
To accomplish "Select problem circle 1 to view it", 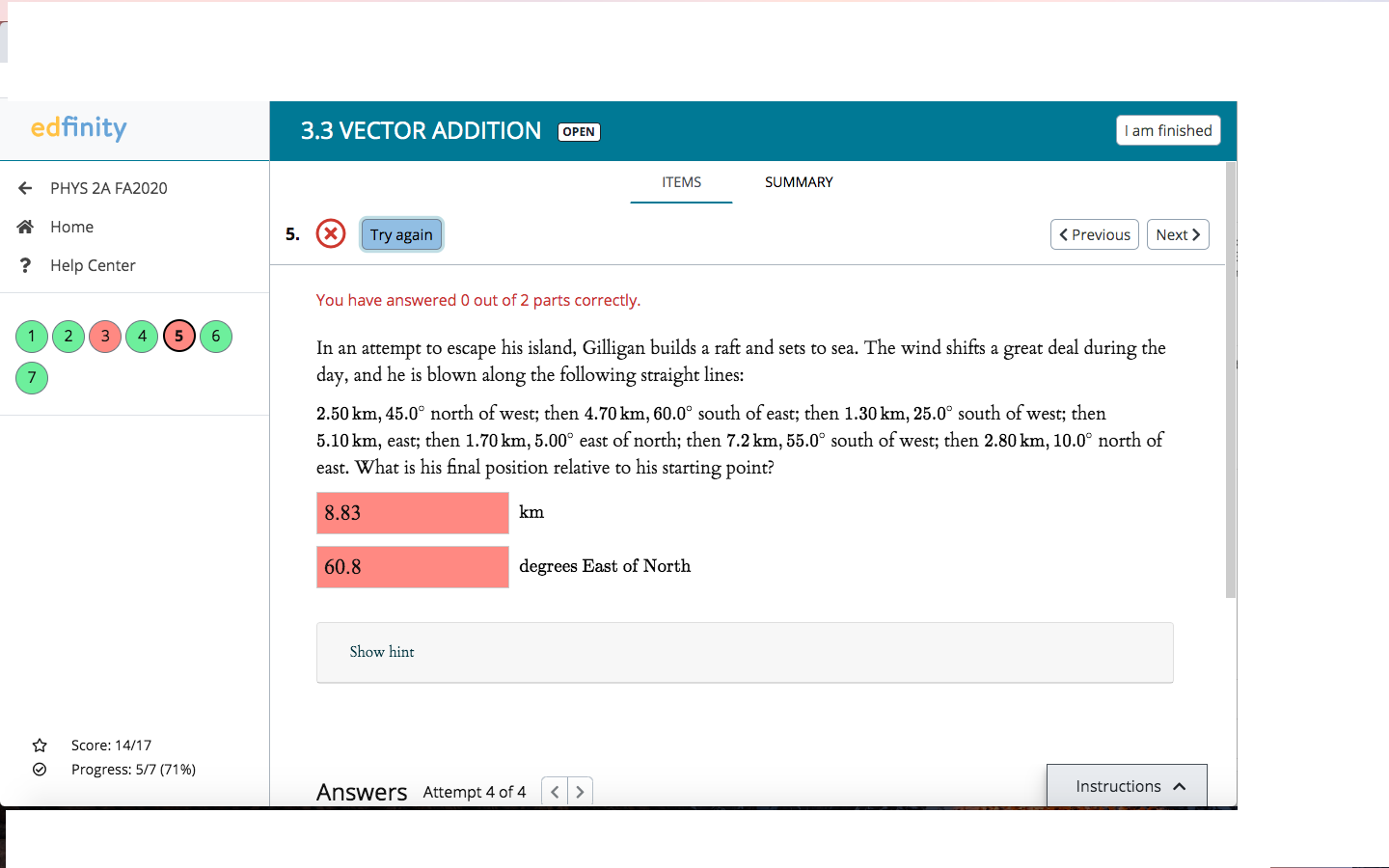I will (x=31, y=336).
